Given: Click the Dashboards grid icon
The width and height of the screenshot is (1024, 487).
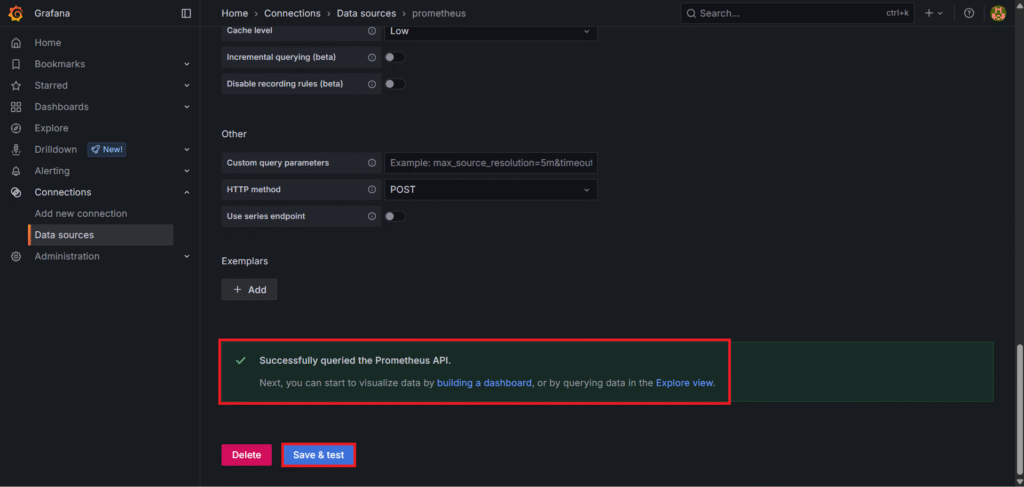Looking at the screenshot, I should (16, 106).
